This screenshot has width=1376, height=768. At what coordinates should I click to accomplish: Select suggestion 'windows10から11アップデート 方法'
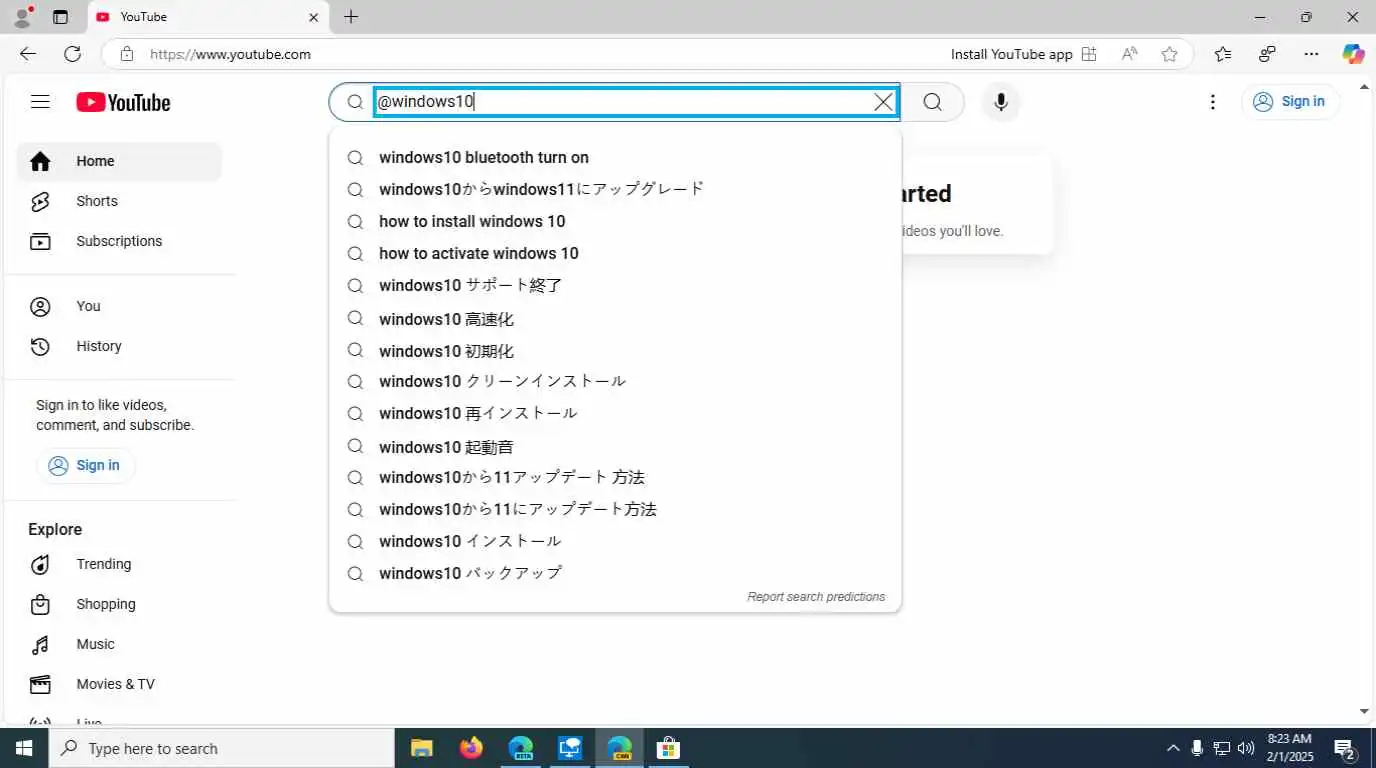point(615,477)
